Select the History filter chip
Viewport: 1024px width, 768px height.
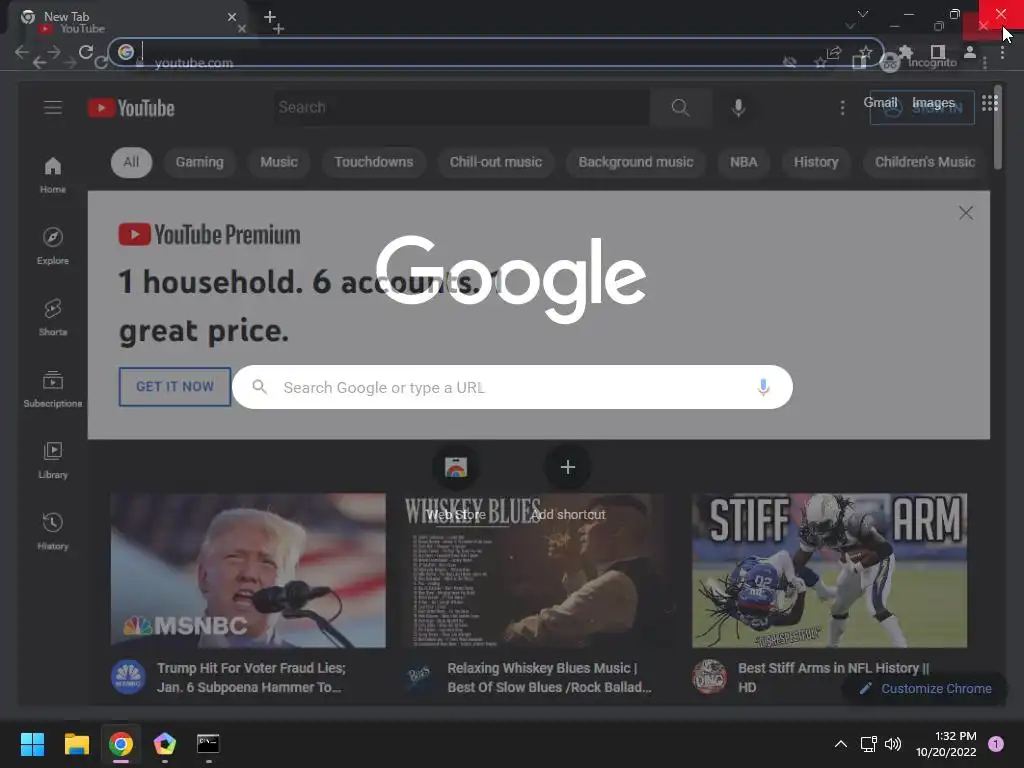click(816, 162)
